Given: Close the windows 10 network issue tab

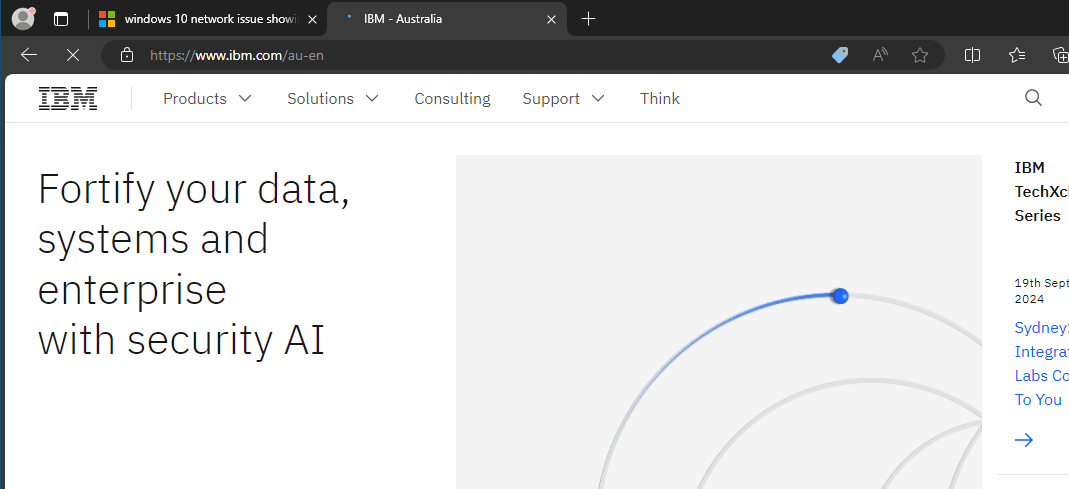Looking at the screenshot, I should click(312, 20).
